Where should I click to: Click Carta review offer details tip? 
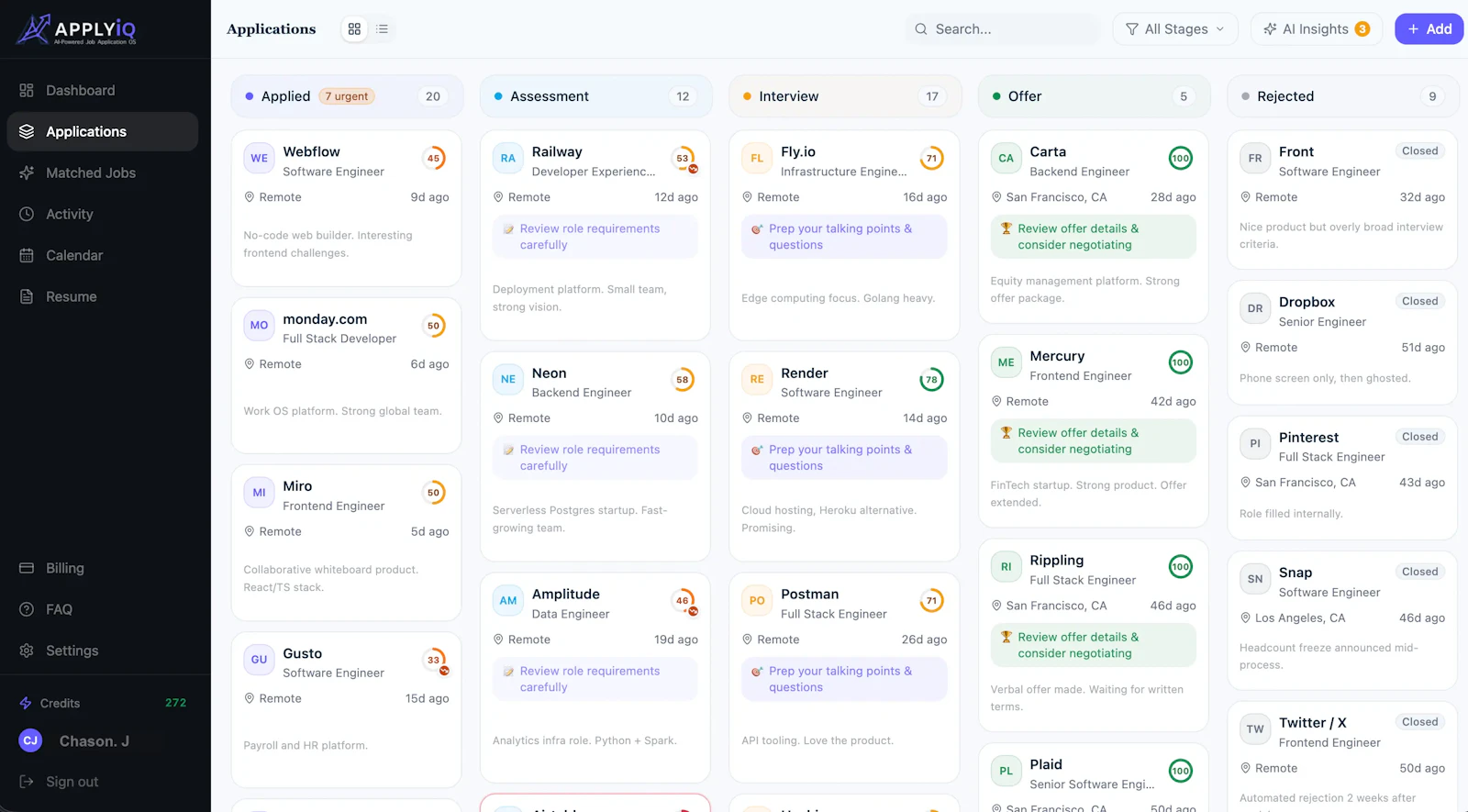tap(1094, 237)
